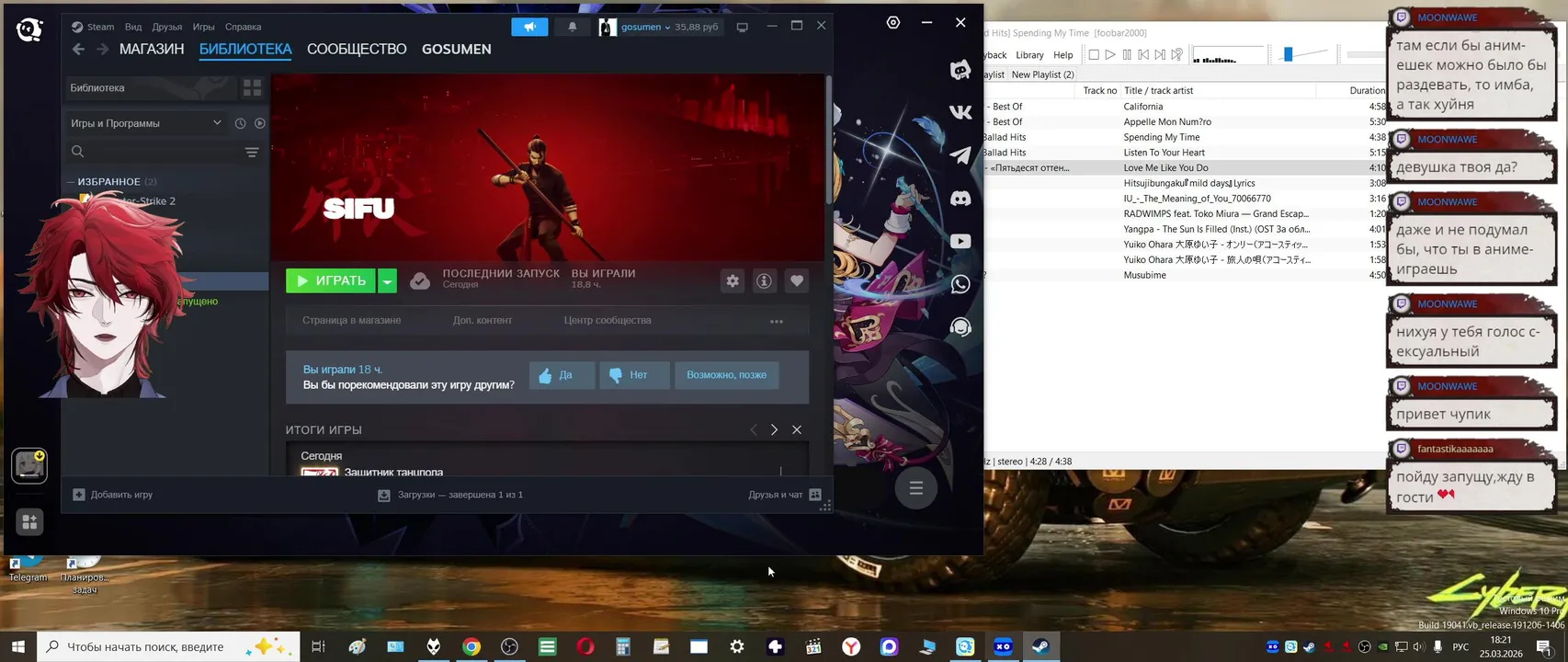Switch Steam to Big Picture mode
Screen dimensions: 1568x662
click(743, 27)
